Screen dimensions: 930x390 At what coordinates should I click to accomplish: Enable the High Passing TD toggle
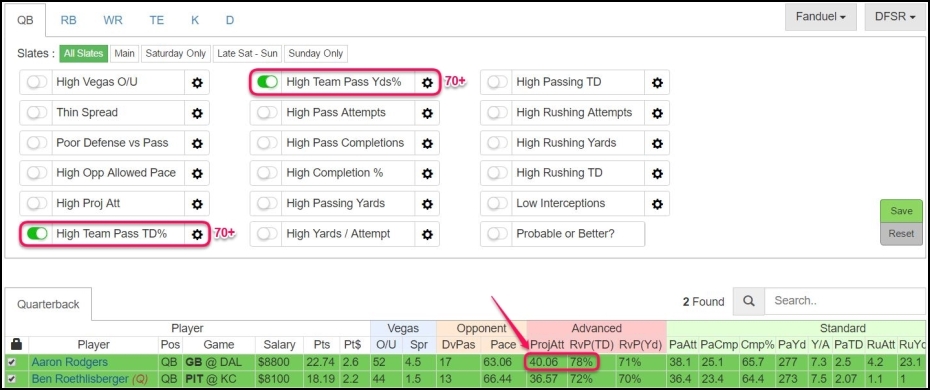[x=497, y=82]
